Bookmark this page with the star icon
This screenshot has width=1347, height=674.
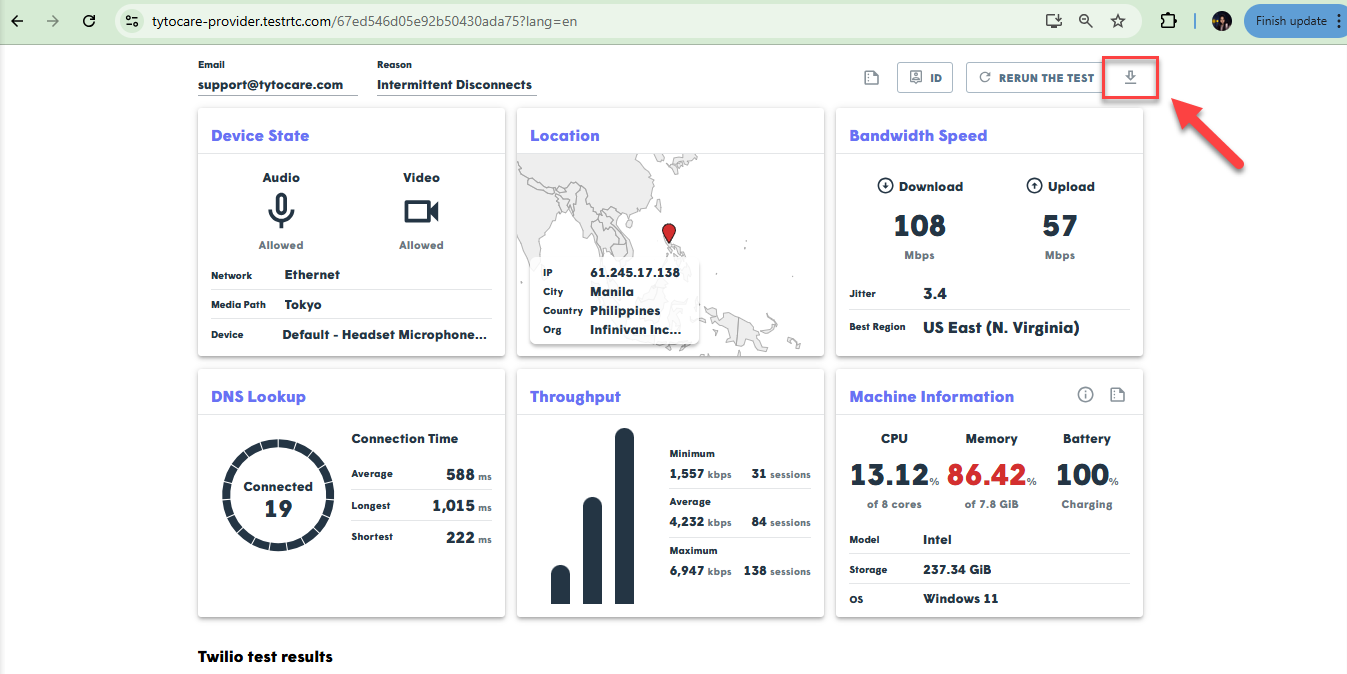click(1118, 20)
